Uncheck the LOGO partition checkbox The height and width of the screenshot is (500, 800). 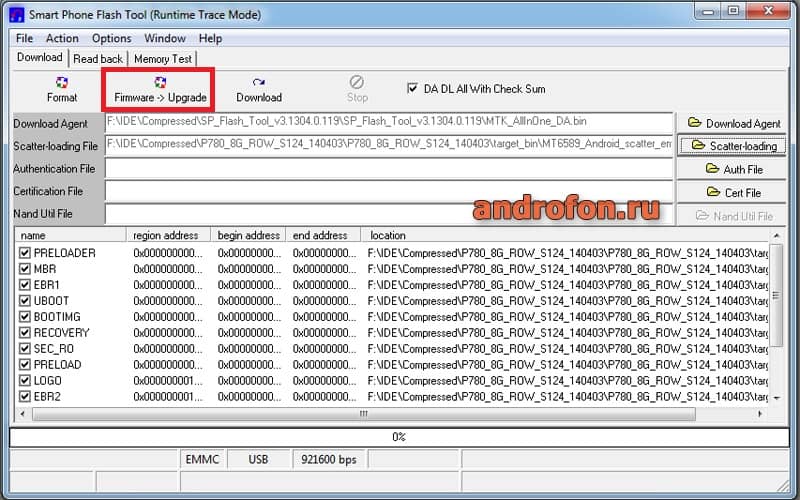coord(24,381)
